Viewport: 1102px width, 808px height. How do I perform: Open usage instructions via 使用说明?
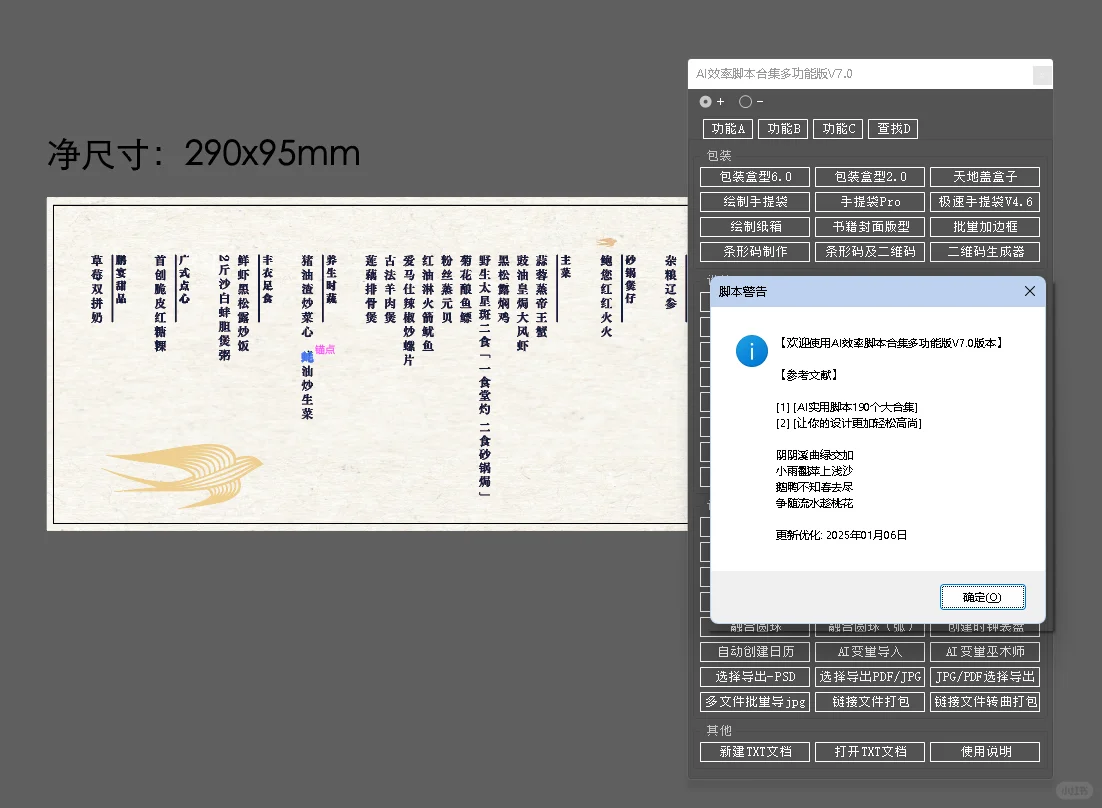[985, 751]
